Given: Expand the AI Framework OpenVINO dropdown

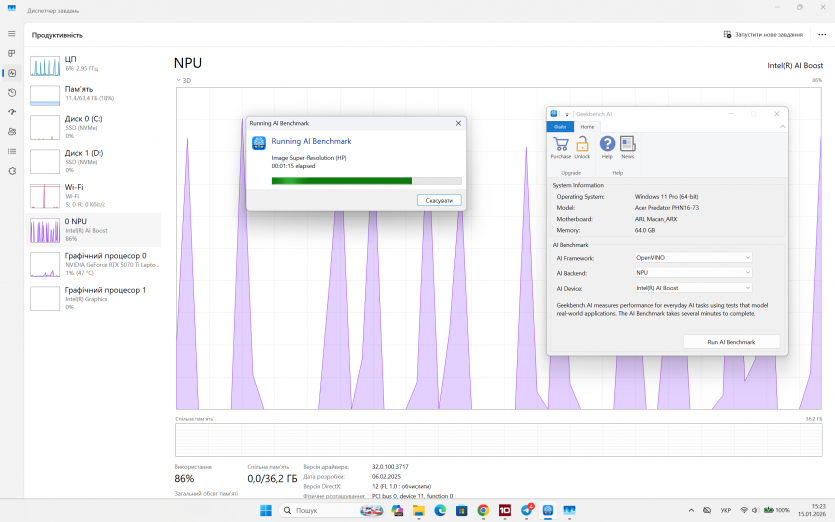Looking at the screenshot, I should [693, 258].
